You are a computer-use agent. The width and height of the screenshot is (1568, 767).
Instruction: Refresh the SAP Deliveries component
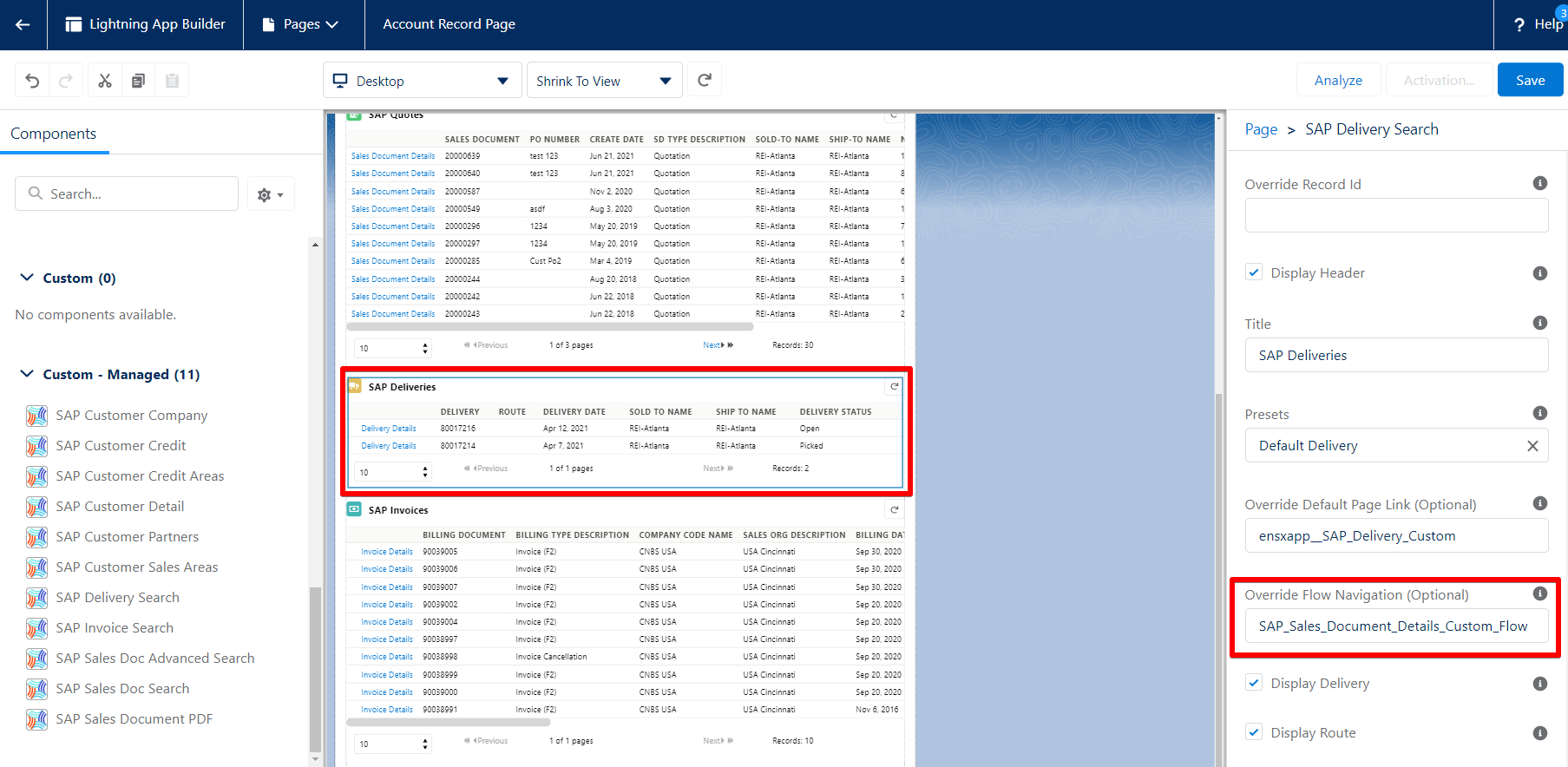click(894, 387)
